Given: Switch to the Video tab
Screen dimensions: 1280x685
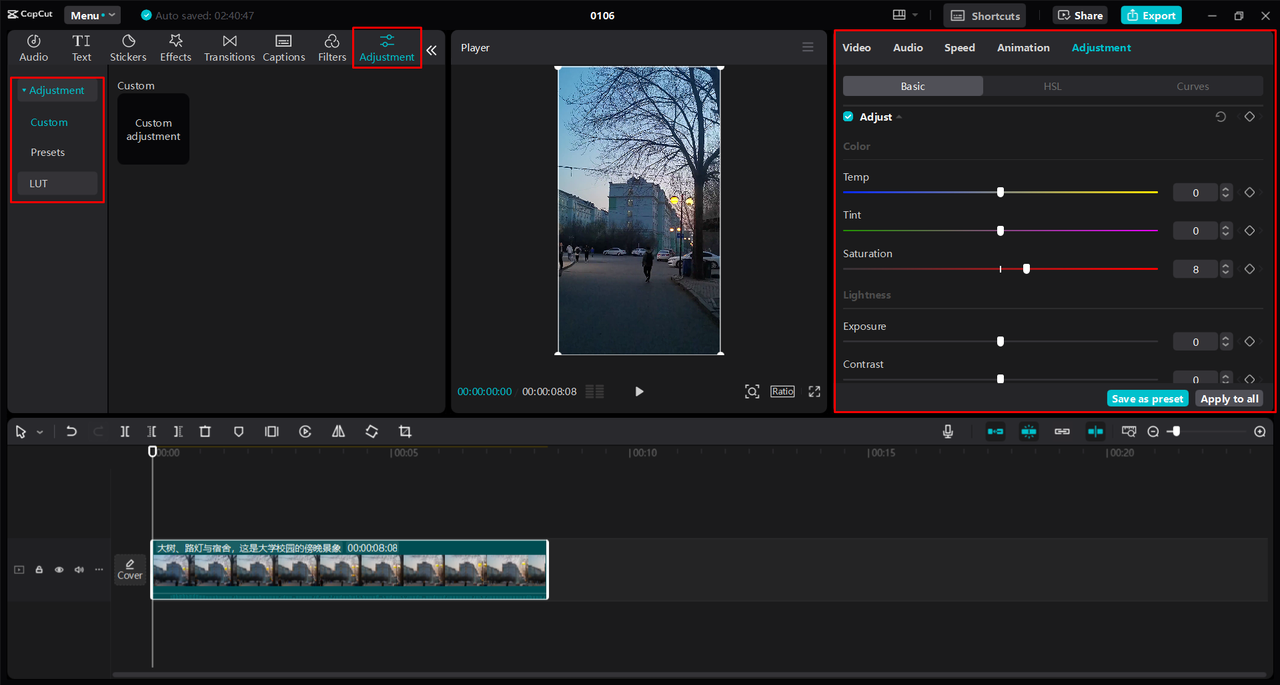Looking at the screenshot, I should coord(856,48).
